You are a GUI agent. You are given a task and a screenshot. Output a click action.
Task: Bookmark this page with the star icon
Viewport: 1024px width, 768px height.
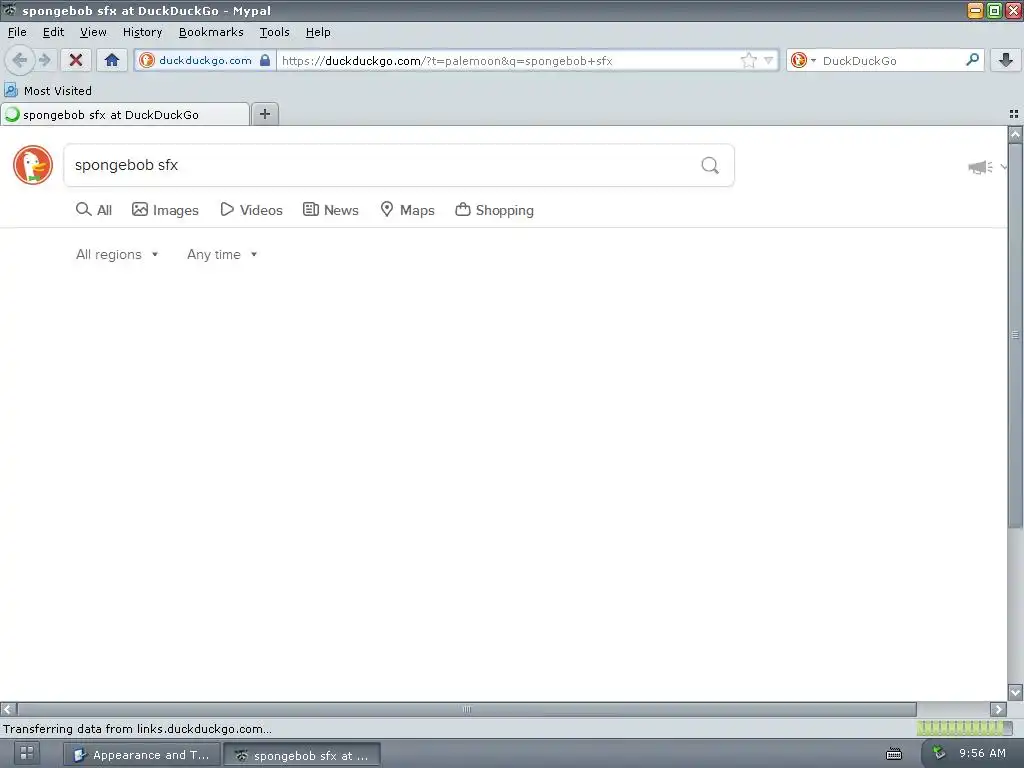(748, 60)
